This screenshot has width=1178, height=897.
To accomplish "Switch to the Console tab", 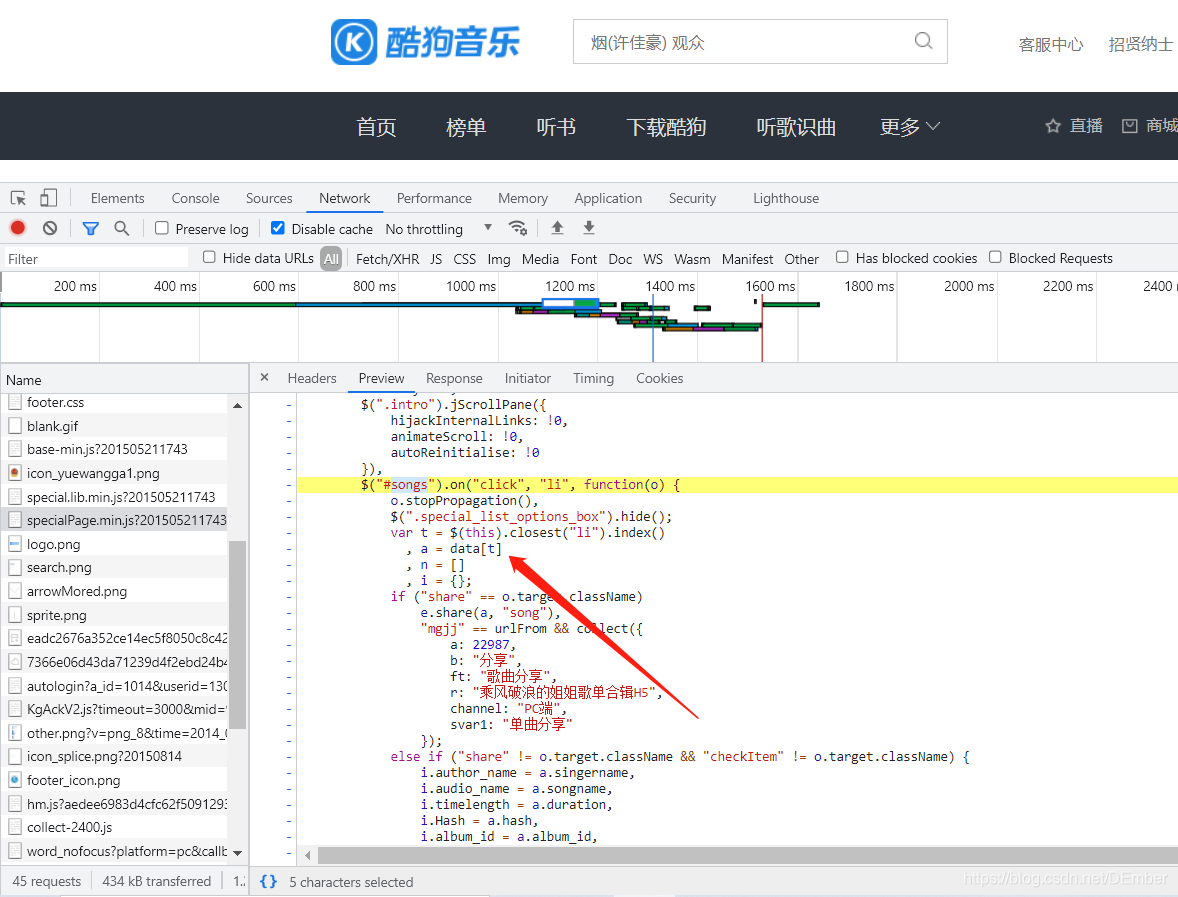I will pos(195,198).
